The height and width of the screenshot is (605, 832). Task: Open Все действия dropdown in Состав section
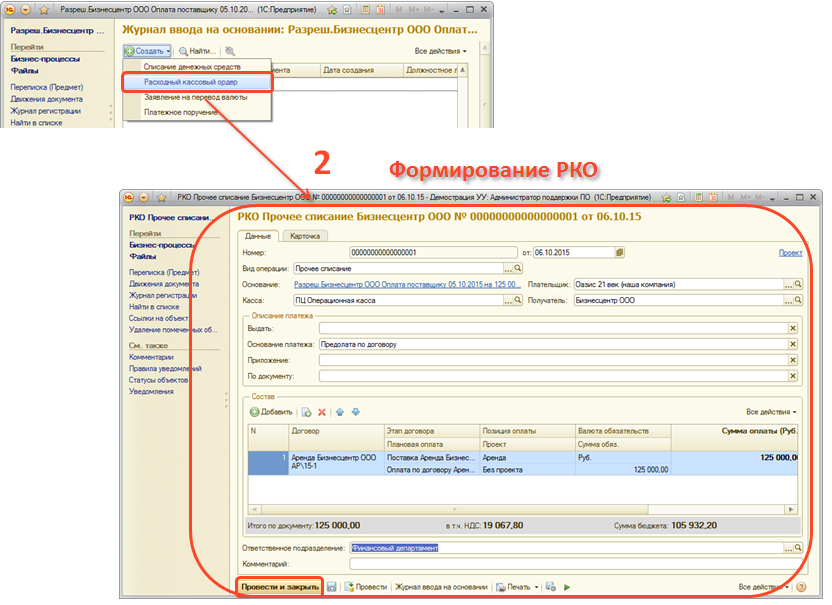(x=771, y=412)
